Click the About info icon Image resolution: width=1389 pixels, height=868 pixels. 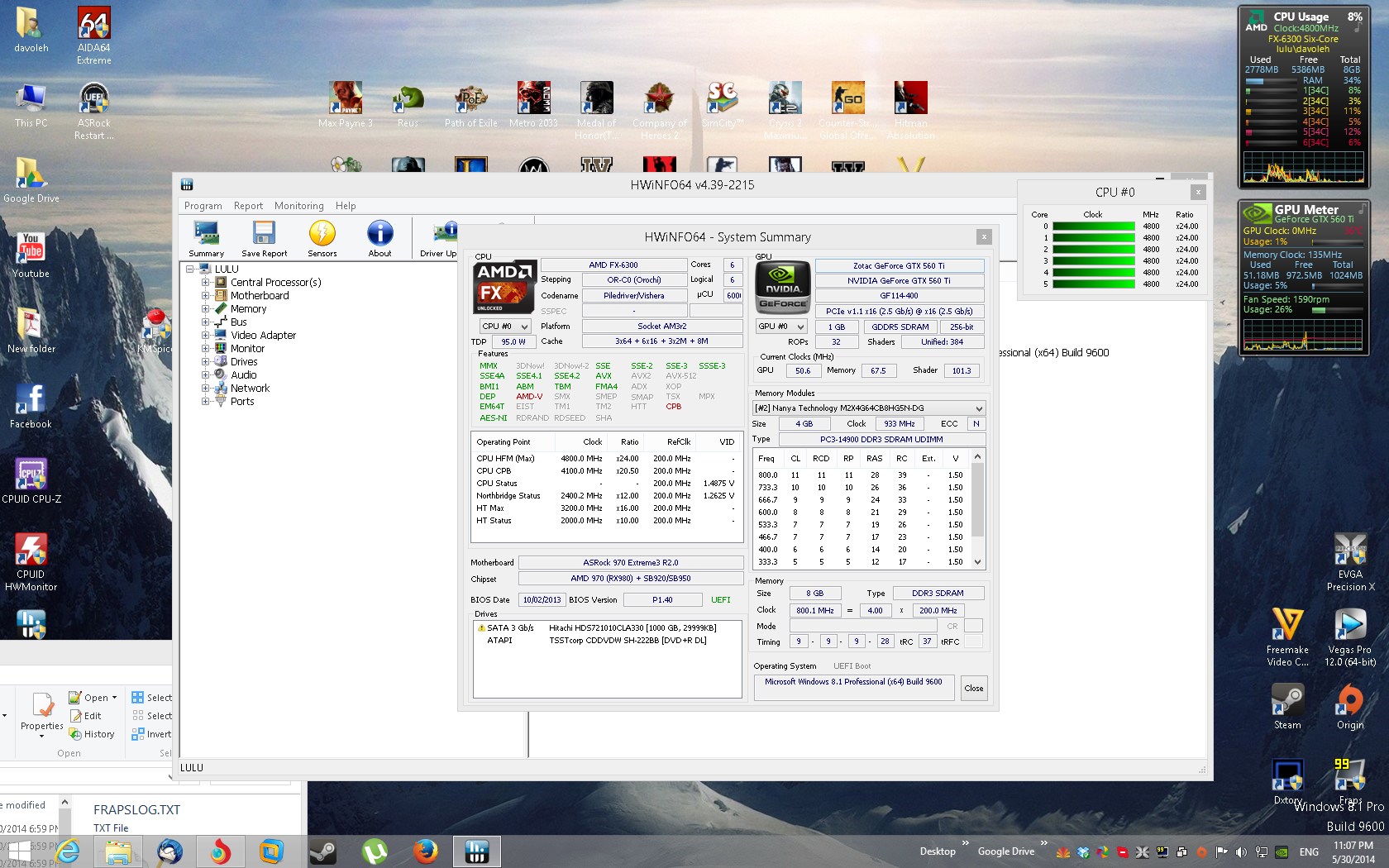[379, 240]
